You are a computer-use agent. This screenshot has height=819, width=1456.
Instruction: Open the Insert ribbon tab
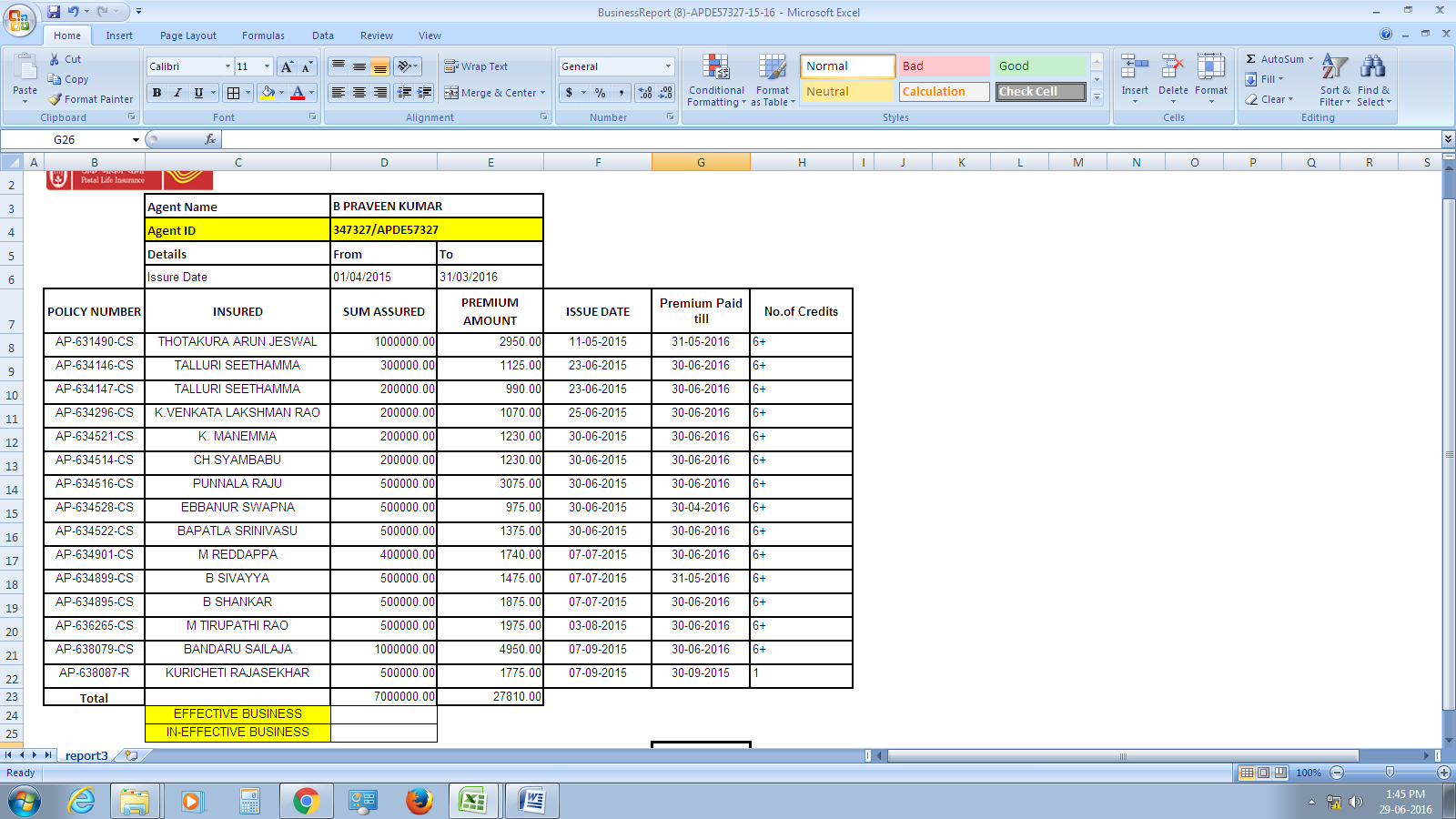click(x=119, y=35)
